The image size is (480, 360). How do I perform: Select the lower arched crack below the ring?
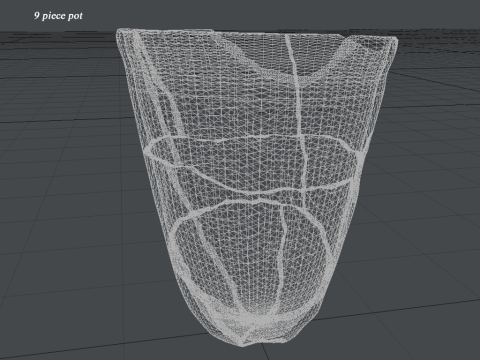(247, 203)
